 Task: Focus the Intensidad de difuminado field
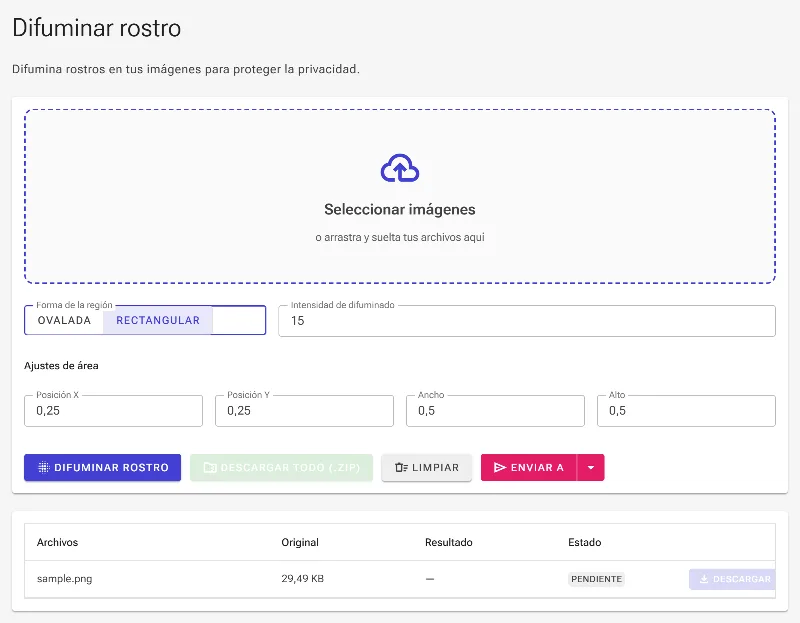[x=527, y=321]
